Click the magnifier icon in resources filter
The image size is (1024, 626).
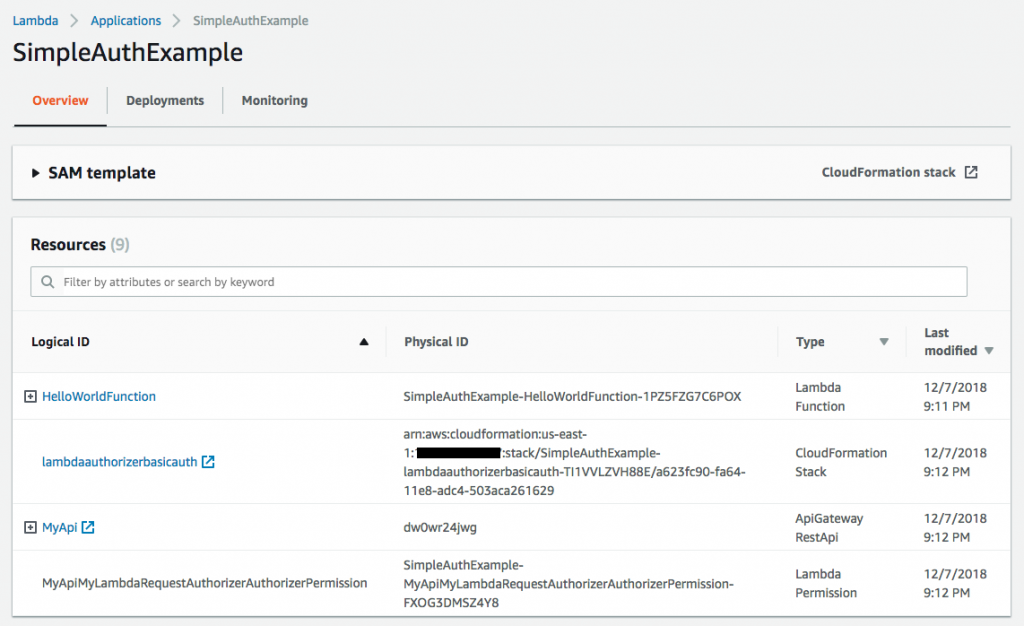(48, 281)
